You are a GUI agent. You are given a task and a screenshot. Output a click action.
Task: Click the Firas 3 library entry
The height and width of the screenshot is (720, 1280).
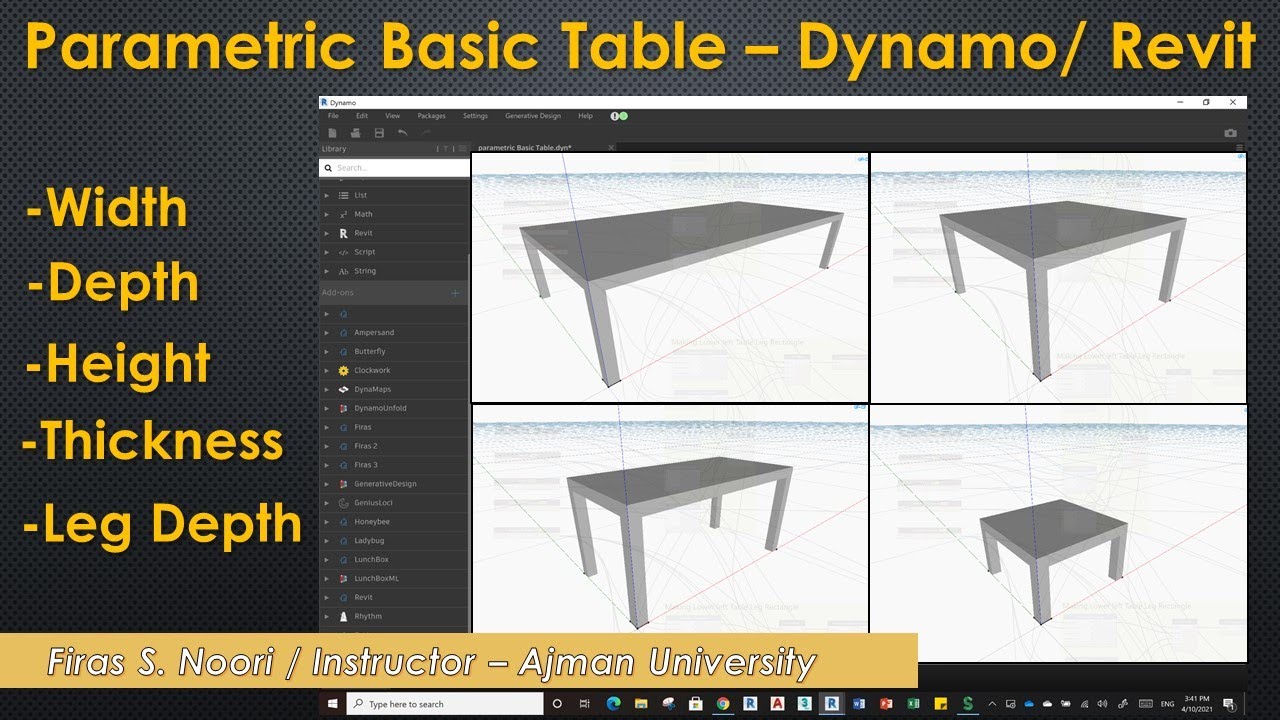394,465
